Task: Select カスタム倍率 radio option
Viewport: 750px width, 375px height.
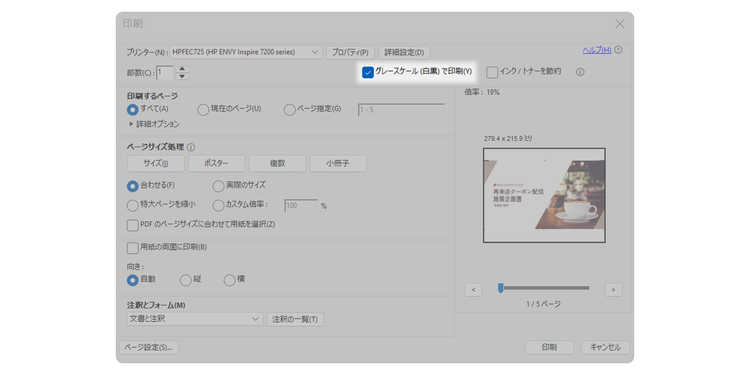Action: tap(218, 206)
